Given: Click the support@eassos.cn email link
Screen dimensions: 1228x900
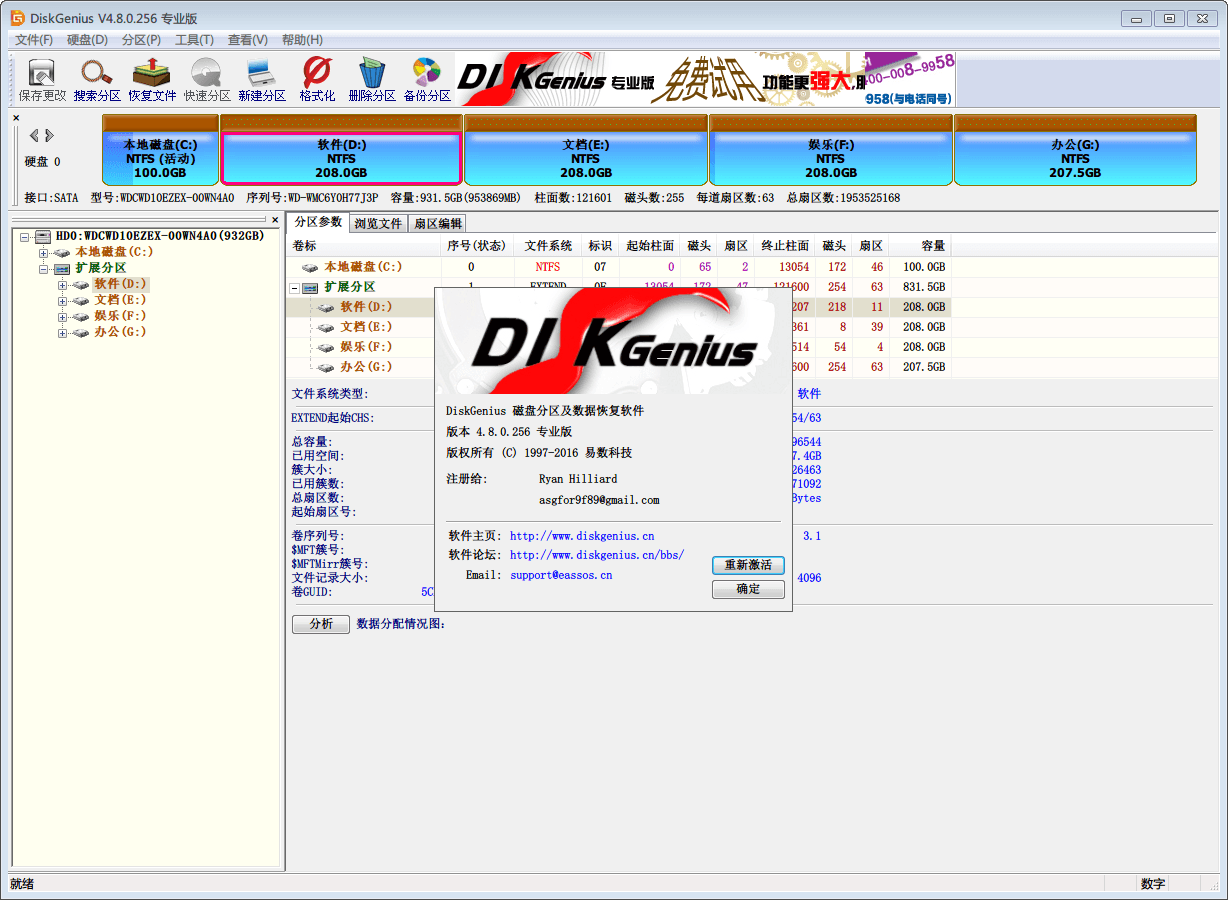Looking at the screenshot, I should pos(561,575).
